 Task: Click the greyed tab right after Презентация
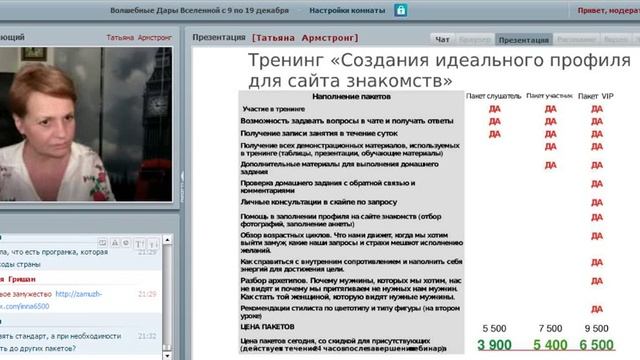(x=576, y=40)
